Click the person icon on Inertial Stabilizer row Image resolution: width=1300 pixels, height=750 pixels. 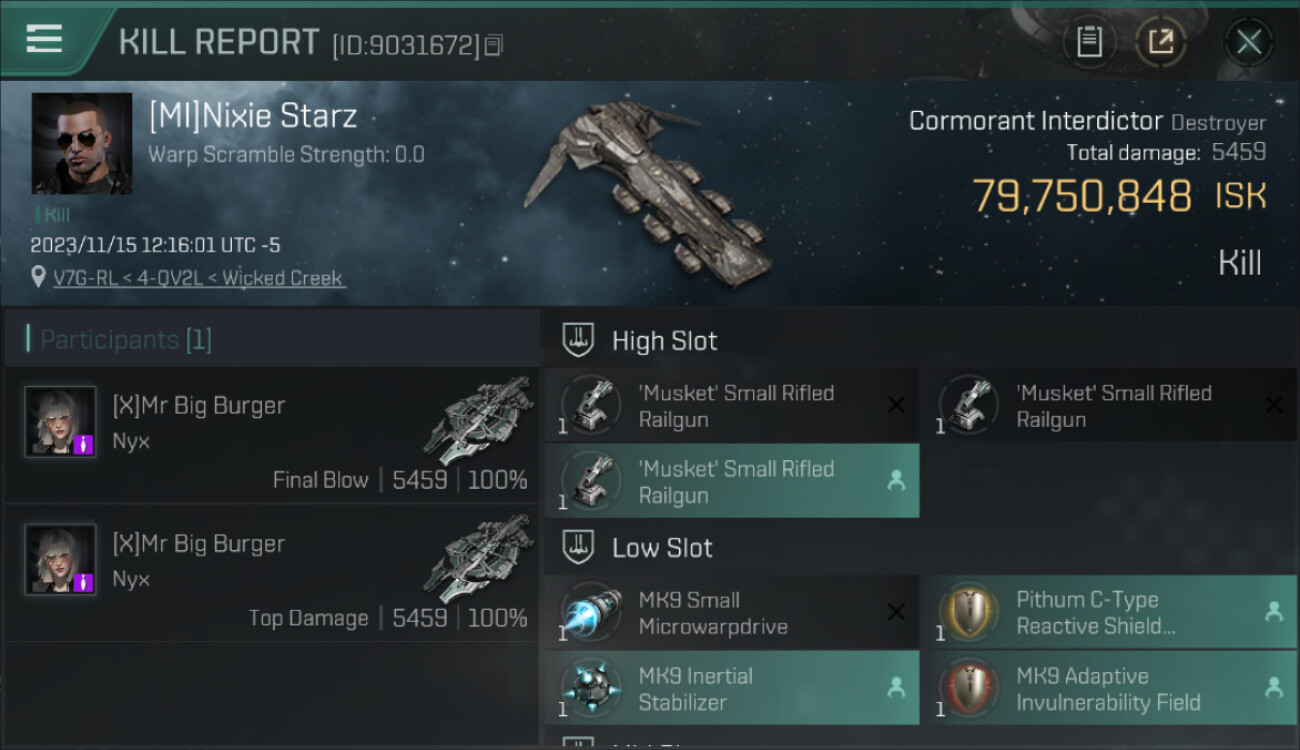tap(896, 688)
